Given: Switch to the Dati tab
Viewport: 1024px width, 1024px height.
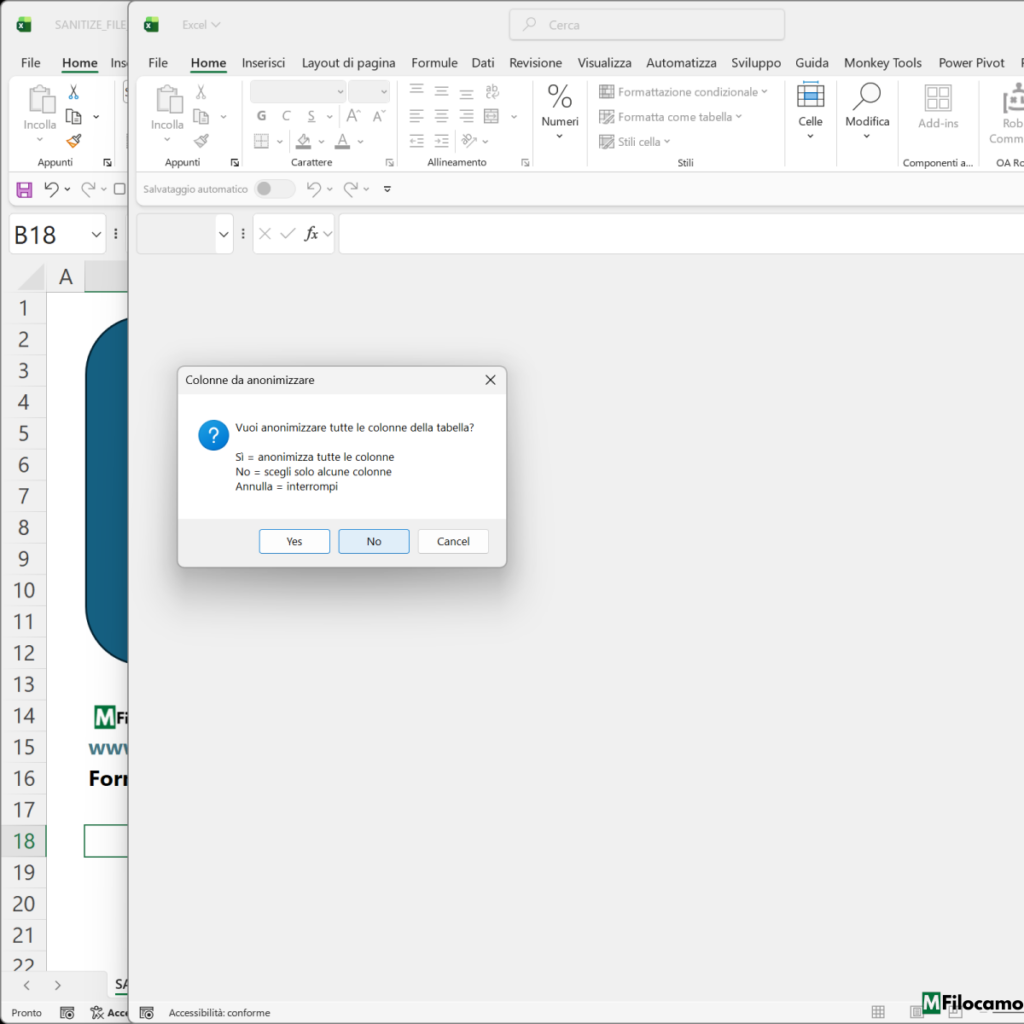Looking at the screenshot, I should click(483, 63).
